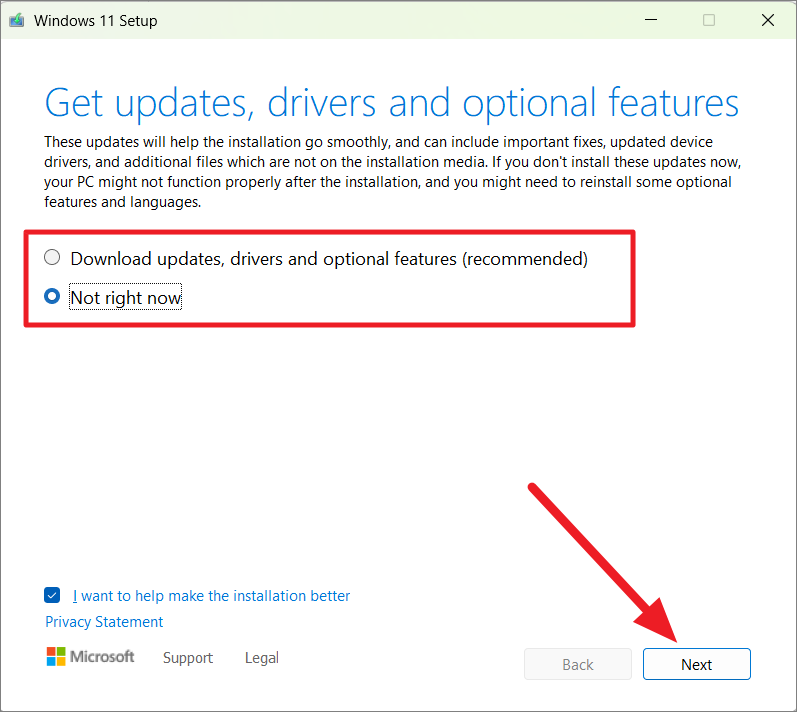Click the 'Get updates, drivers and optional features' heading

click(391, 103)
